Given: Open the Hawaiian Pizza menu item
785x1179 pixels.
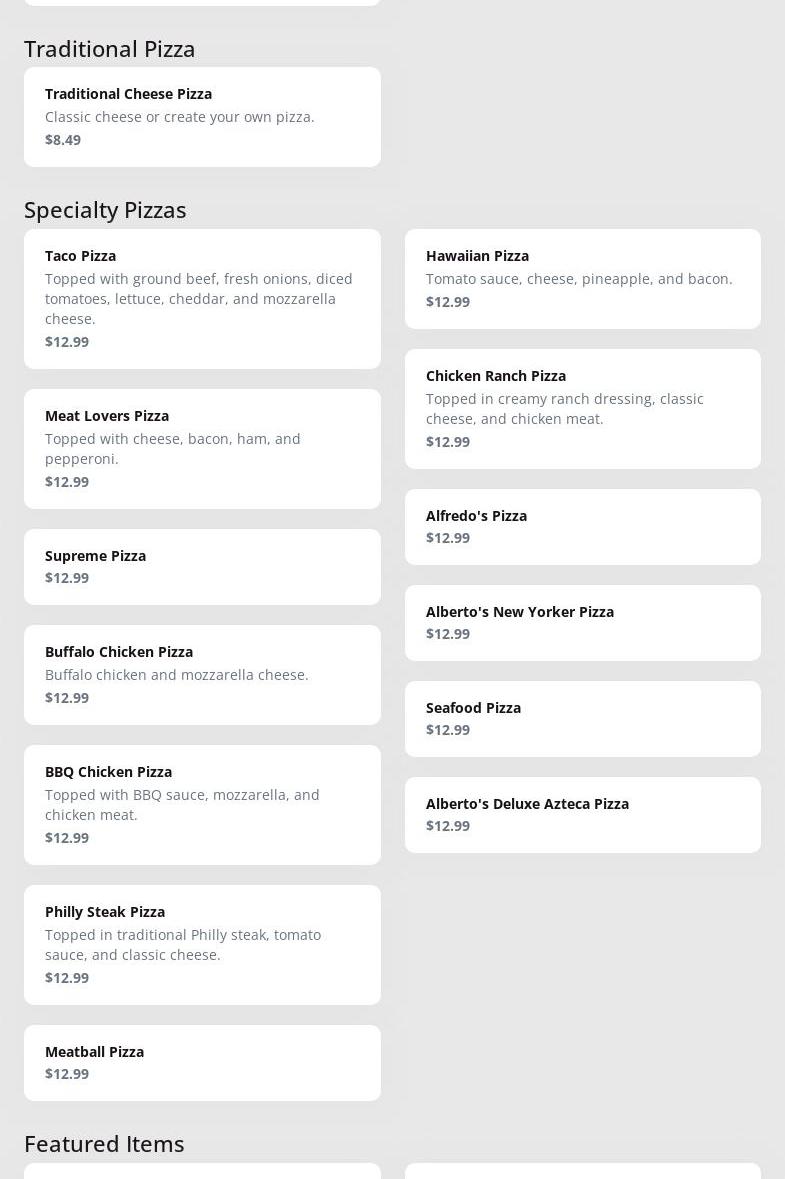Looking at the screenshot, I should tap(582, 278).
